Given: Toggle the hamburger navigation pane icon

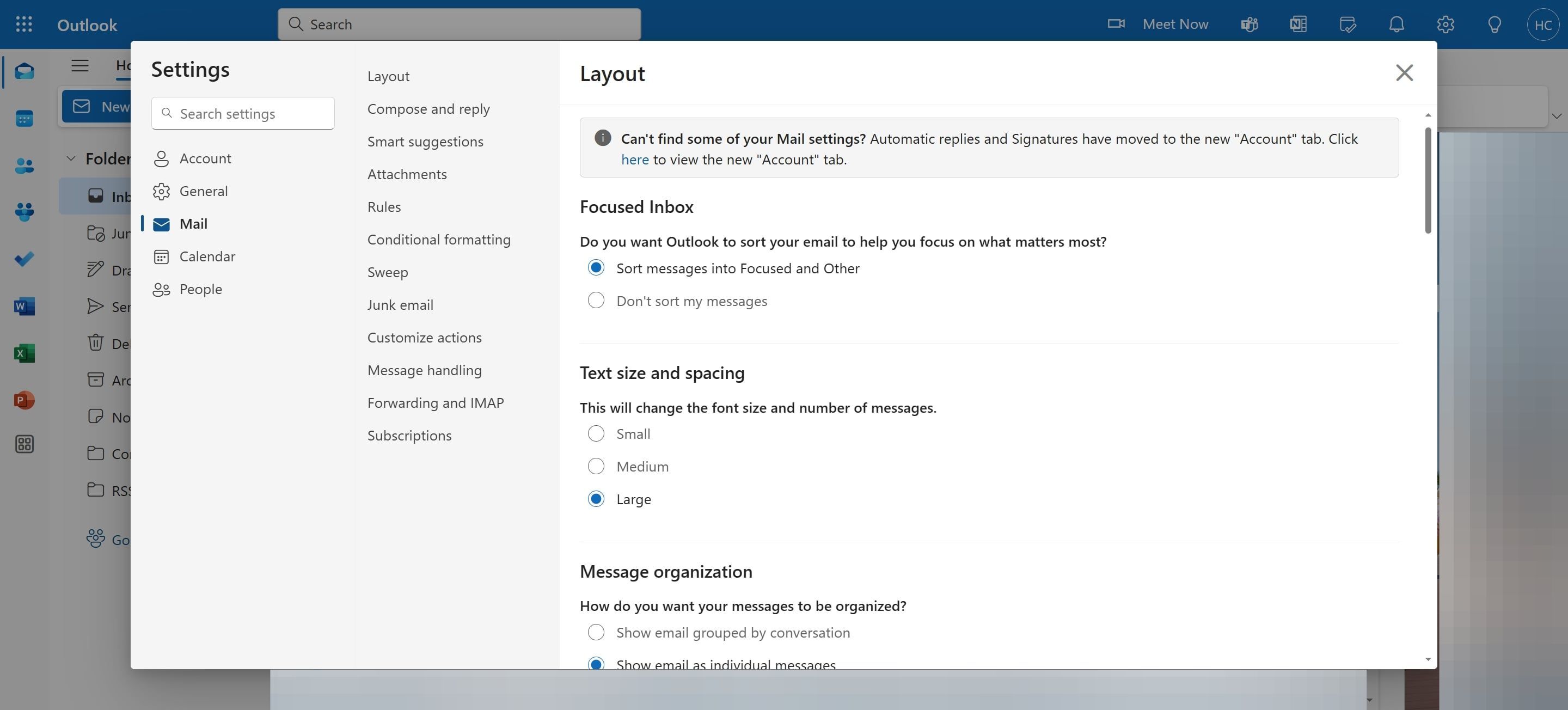Looking at the screenshot, I should click(x=79, y=65).
